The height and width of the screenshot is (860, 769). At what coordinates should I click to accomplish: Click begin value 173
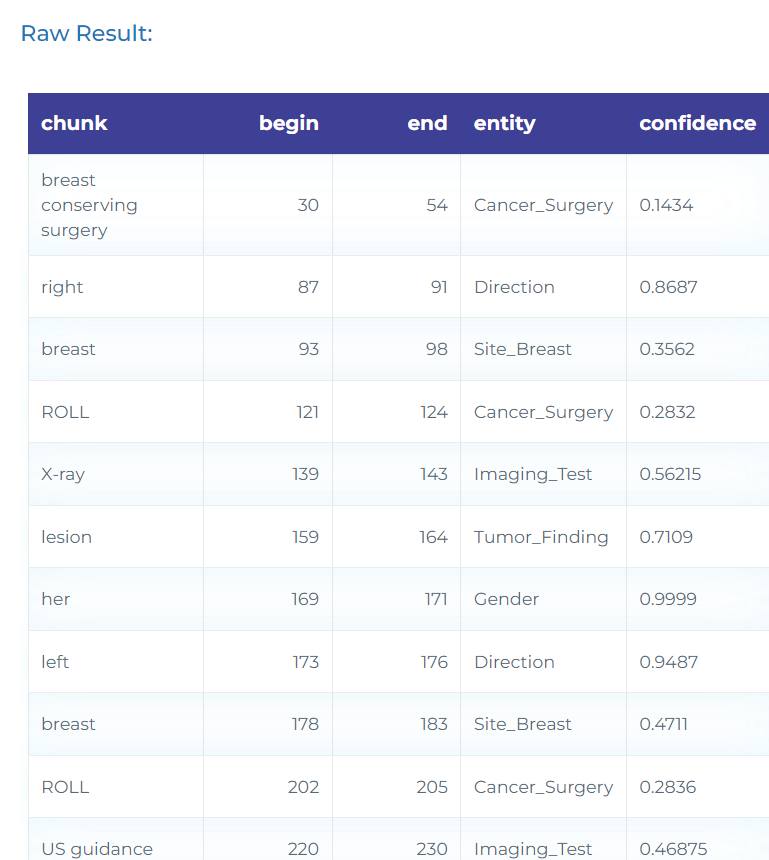pyautogui.click(x=306, y=662)
